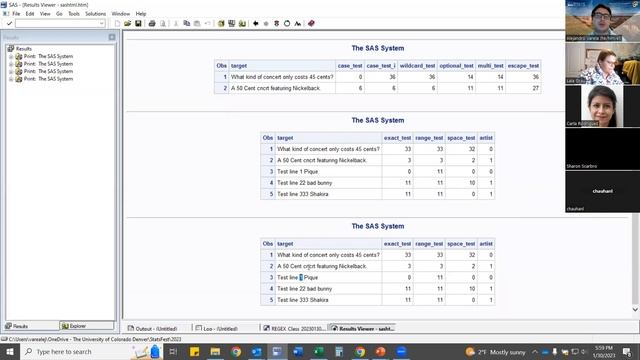
Task: Expand the topmost Print: The SAS System node
Action: [x=11, y=56]
